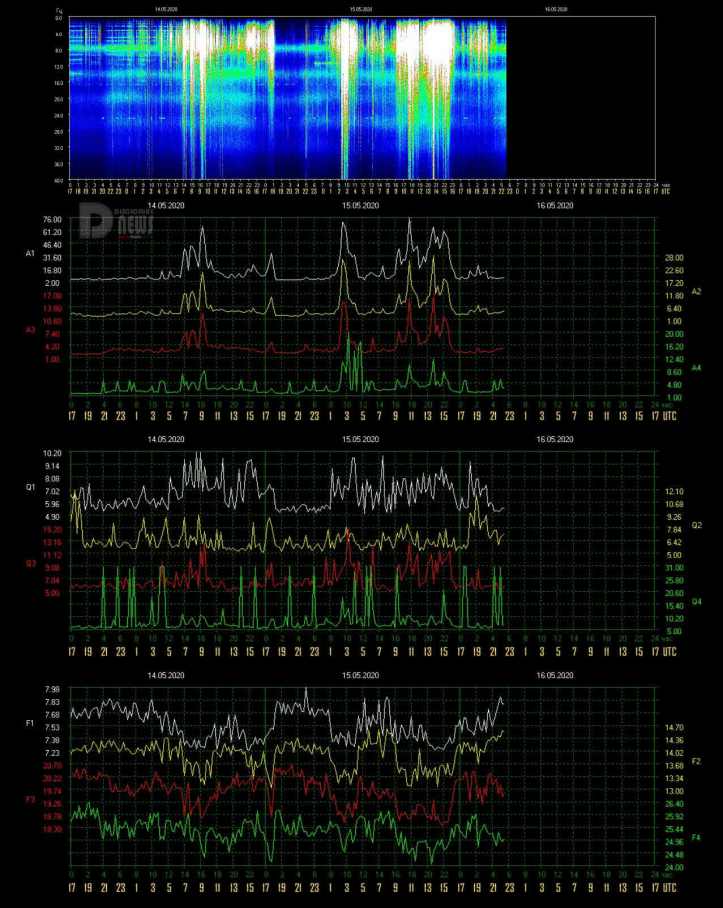Click the Q1 quality axis label
This screenshot has width=723, height=908.
(x=30, y=488)
